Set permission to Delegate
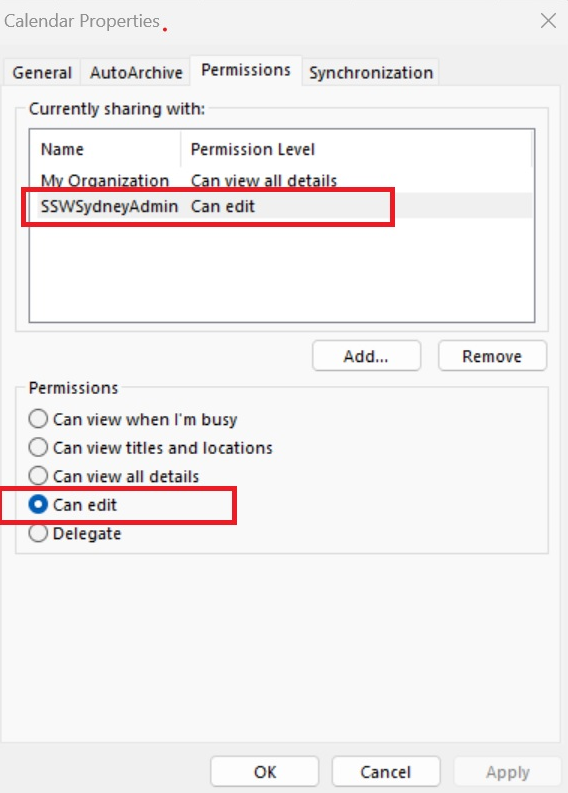The image size is (568, 793). [75, 533]
